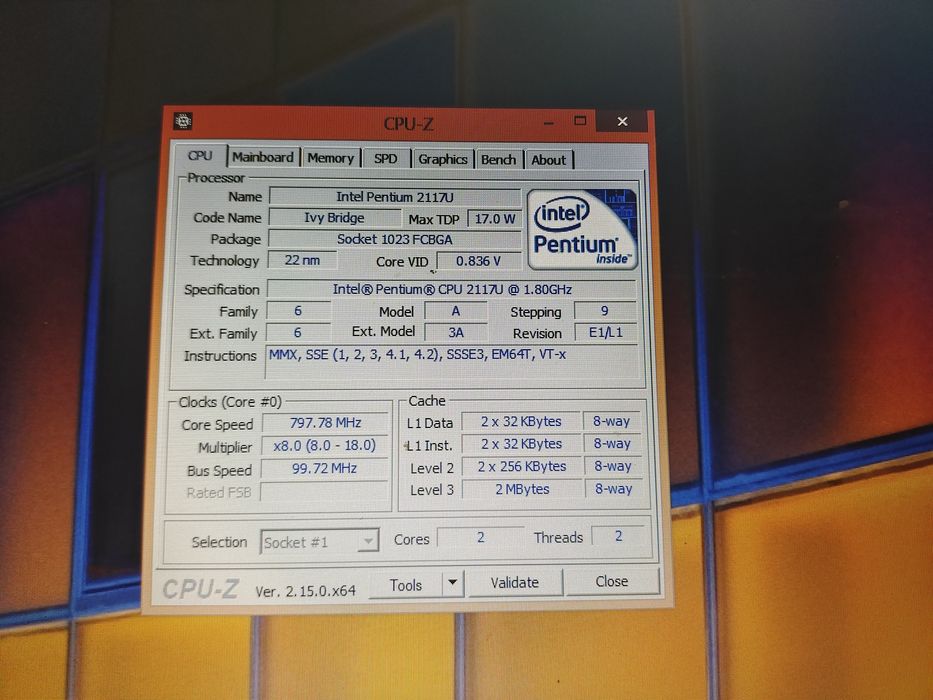The height and width of the screenshot is (700, 933).
Task: Click the Level 3 value 2 MBytes
Action: 522,489
